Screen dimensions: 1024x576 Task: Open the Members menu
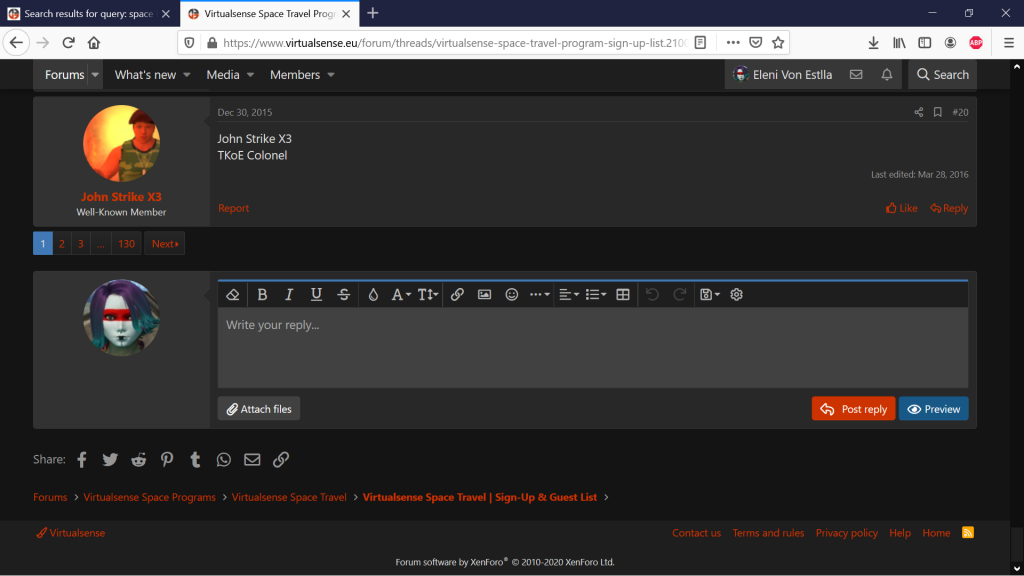pos(302,74)
